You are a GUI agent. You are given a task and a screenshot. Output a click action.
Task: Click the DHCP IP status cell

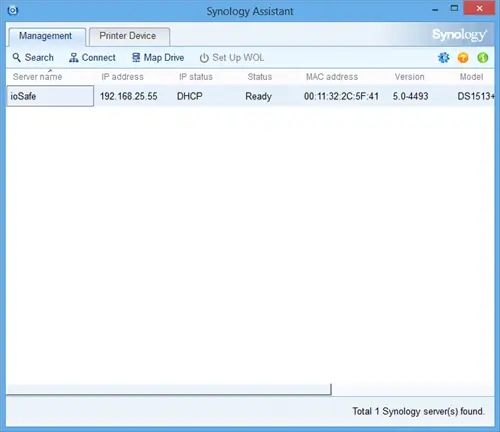tap(190, 96)
